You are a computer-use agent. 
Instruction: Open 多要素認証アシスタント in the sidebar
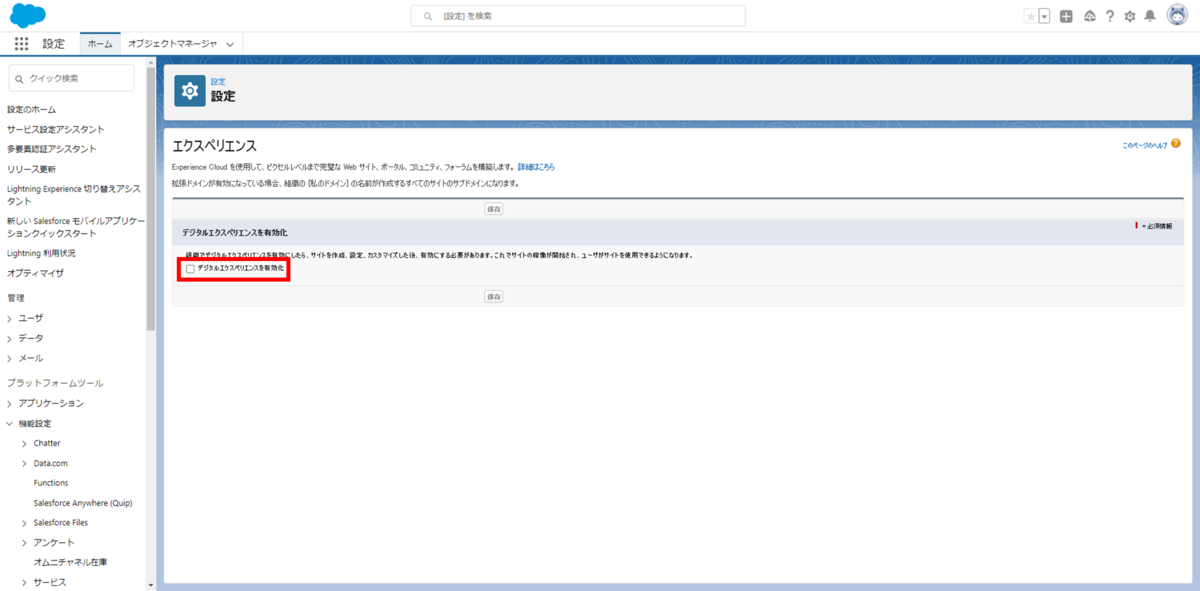[52, 149]
